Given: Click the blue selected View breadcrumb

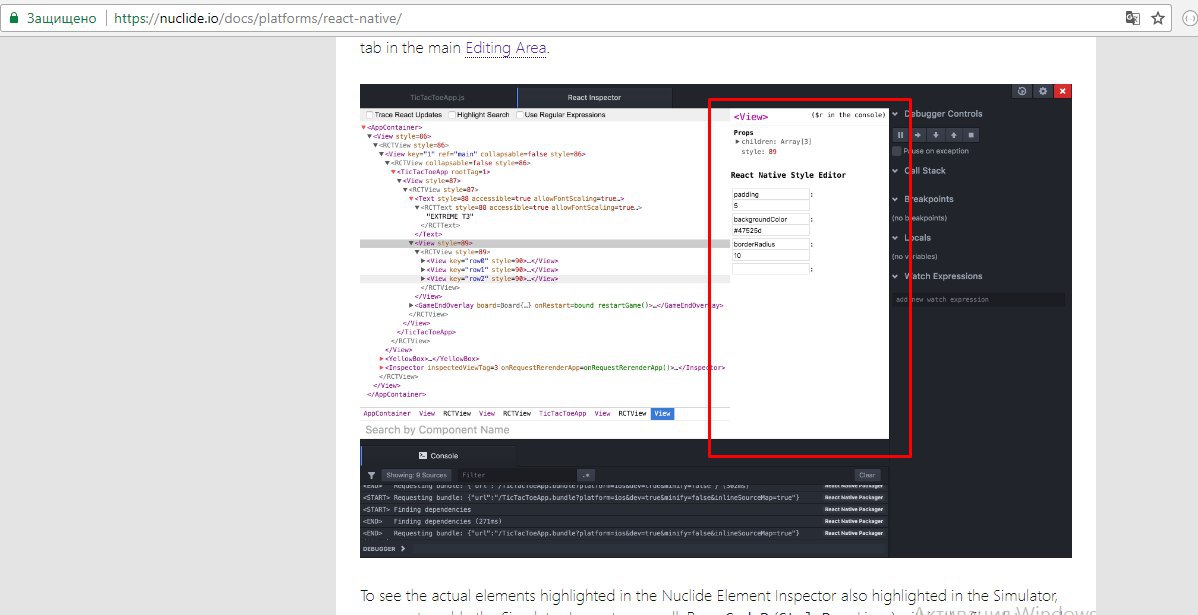Looking at the screenshot, I should [x=662, y=413].
